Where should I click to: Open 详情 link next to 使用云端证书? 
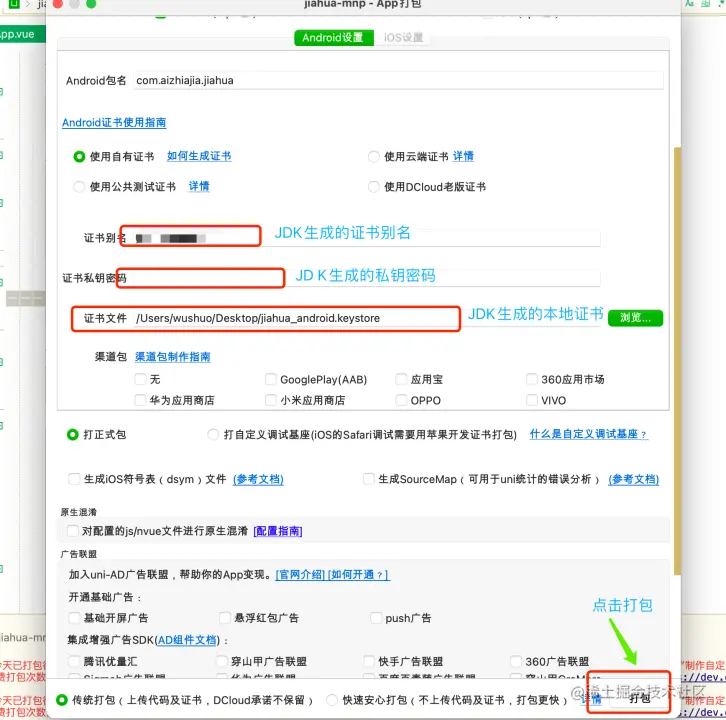coord(463,156)
